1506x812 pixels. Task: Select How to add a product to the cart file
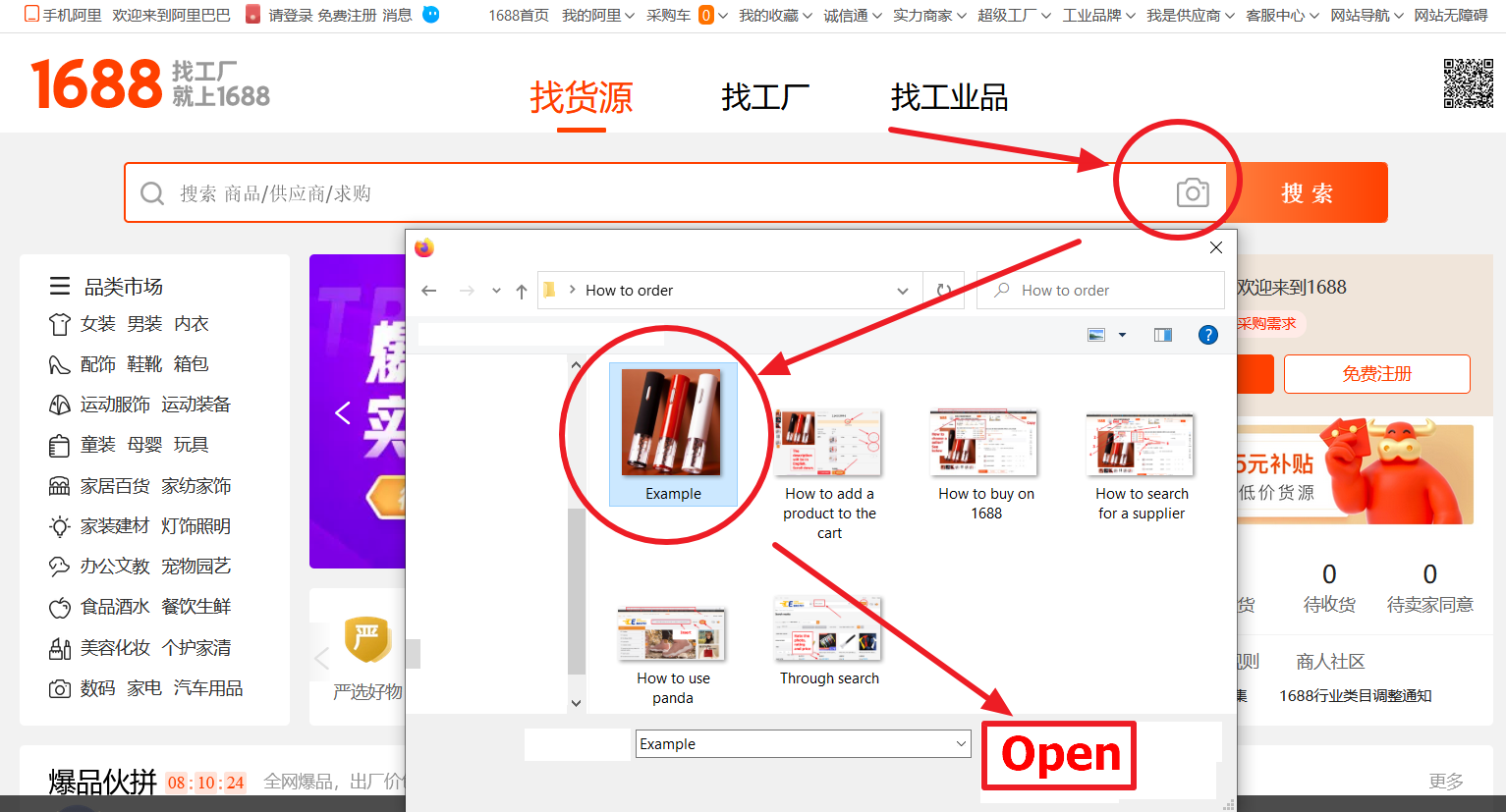coord(829,473)
